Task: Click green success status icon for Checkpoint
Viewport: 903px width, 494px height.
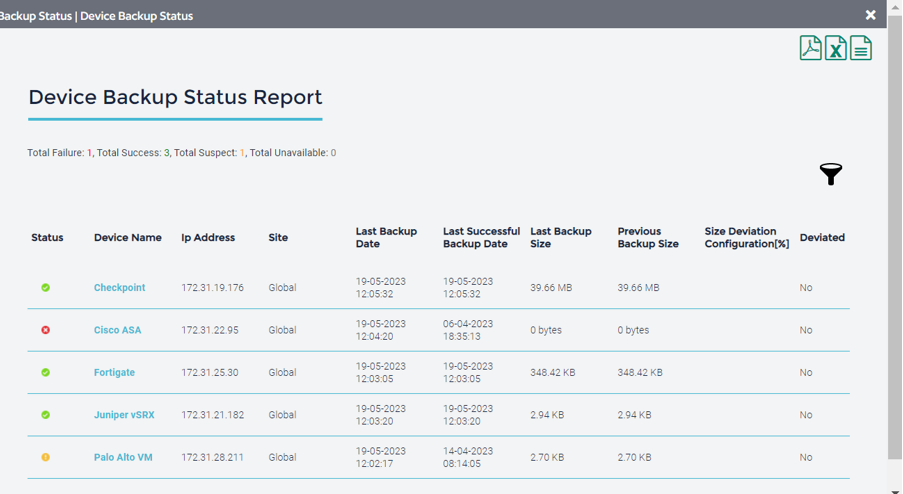Action: pos(46,288)
